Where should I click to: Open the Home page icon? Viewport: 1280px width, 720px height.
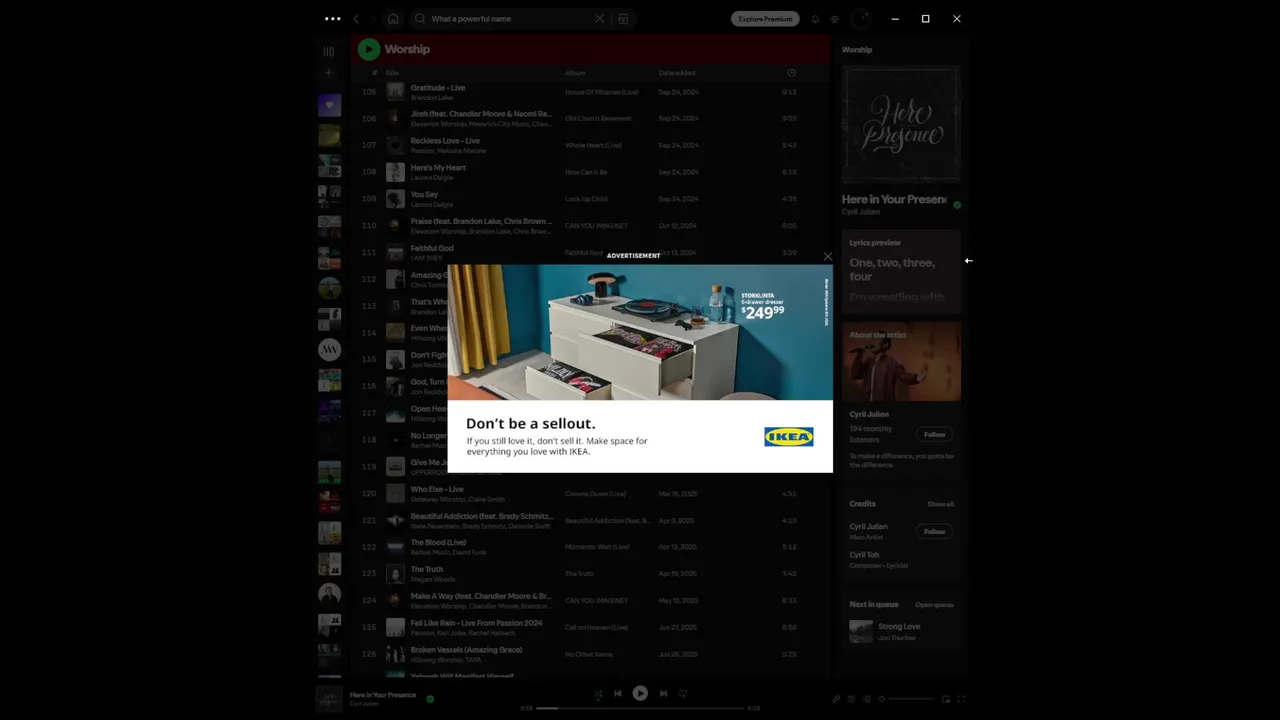tap(393, 19)
